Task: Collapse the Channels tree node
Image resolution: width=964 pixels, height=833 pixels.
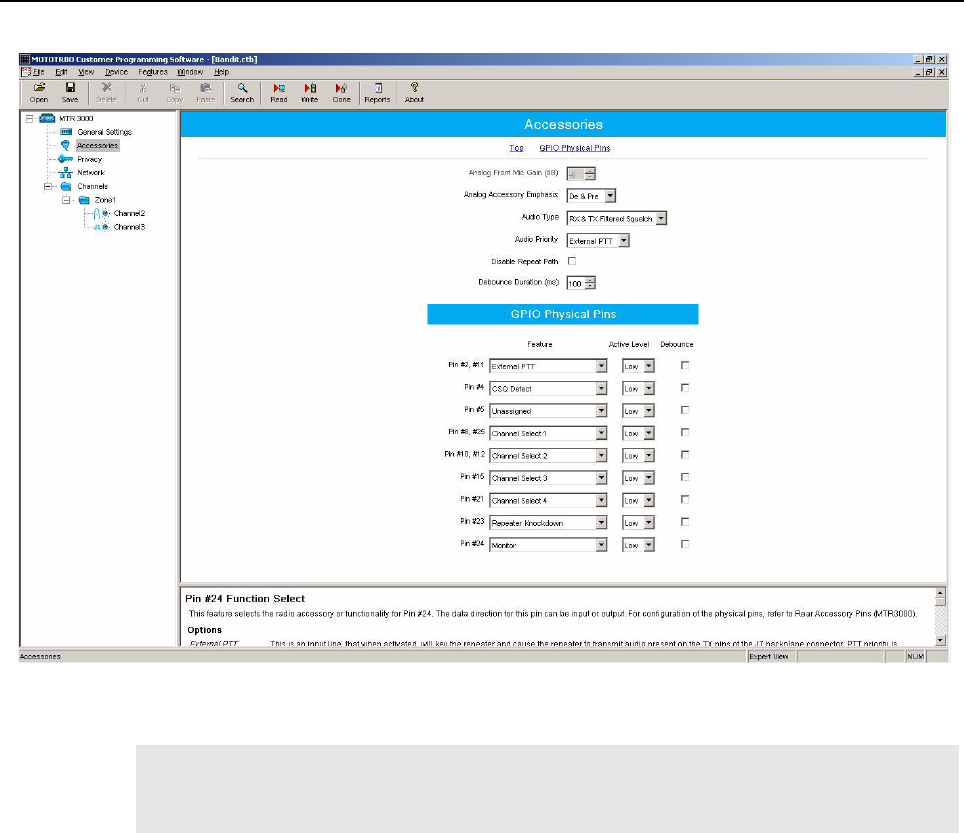Action: point(47,186)
